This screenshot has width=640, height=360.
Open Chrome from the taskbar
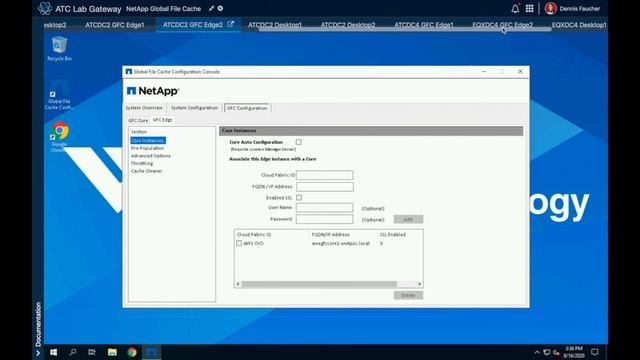pyautogui.click(x=132, y=352)
